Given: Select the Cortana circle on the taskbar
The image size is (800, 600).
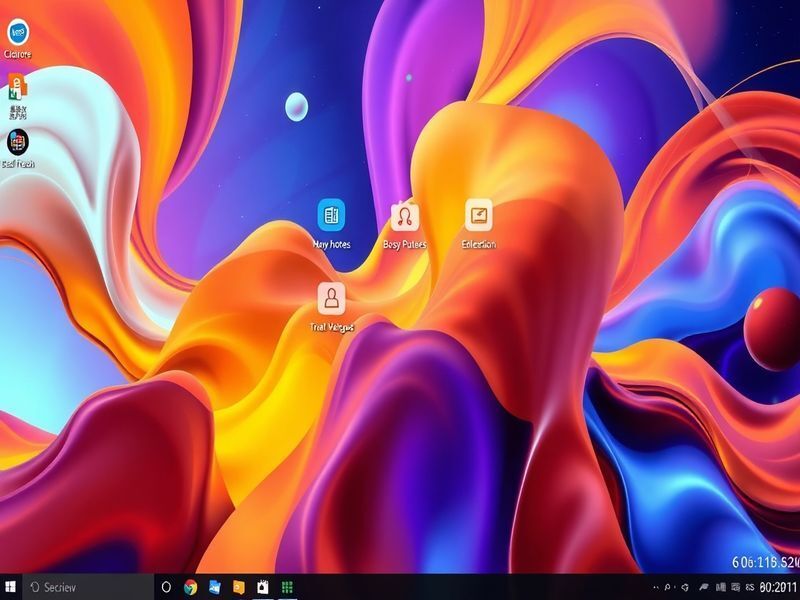Looking at the screenshot, I should 165,586.
